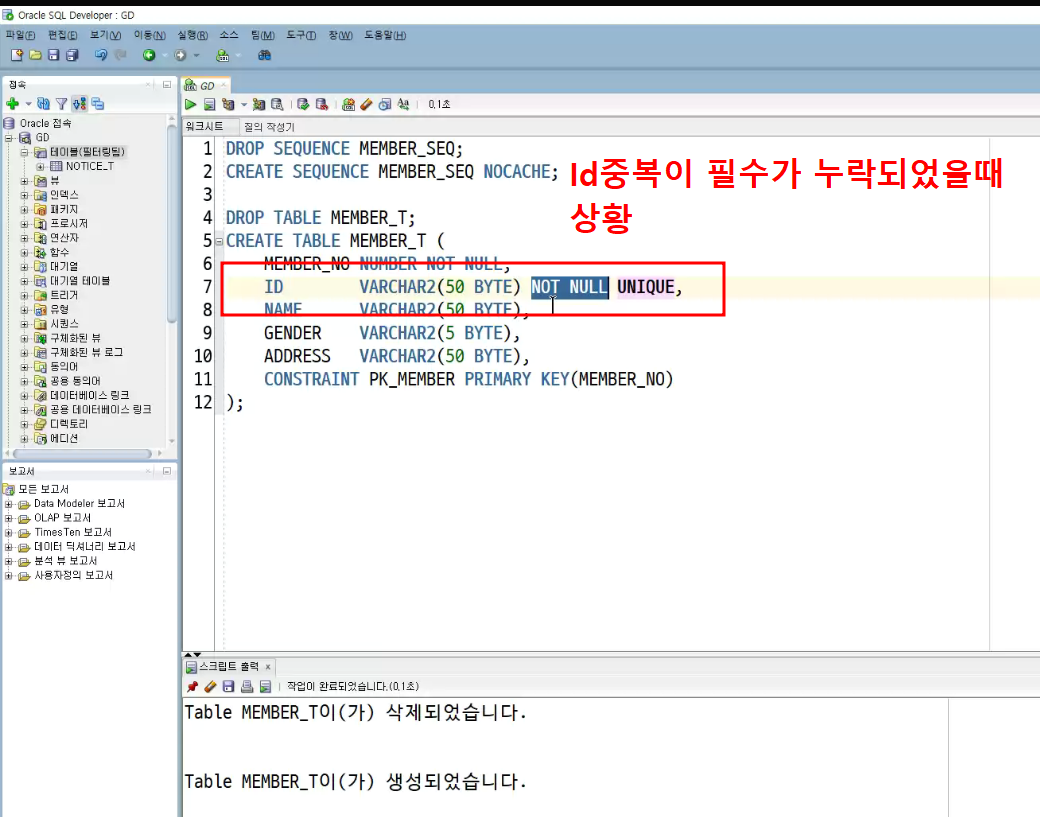This screenshot has height=817, width=1040.
Task: Click the connections tree horizontal scrollbar
Action: (83, 454)
